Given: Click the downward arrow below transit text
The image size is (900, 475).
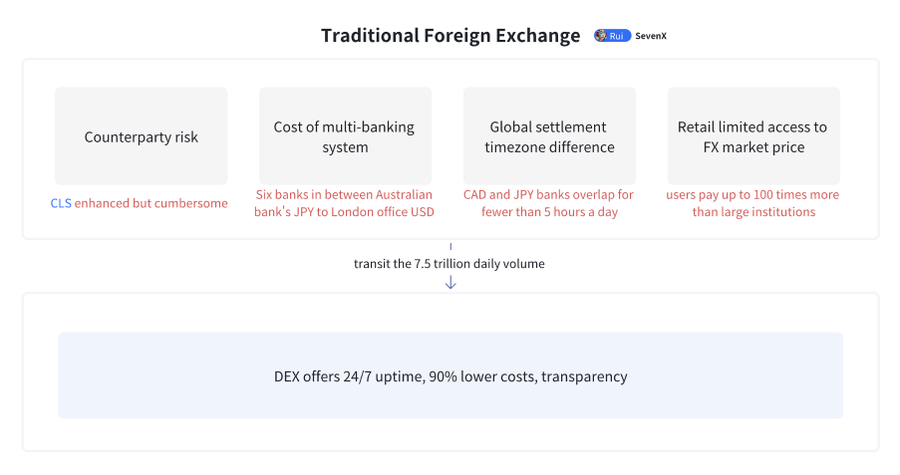Looking at the screenshot, I should point(450,283).
